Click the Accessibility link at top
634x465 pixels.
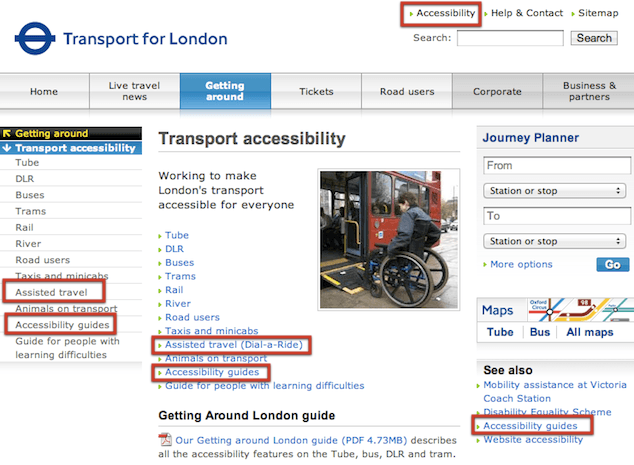pos(445,13)
